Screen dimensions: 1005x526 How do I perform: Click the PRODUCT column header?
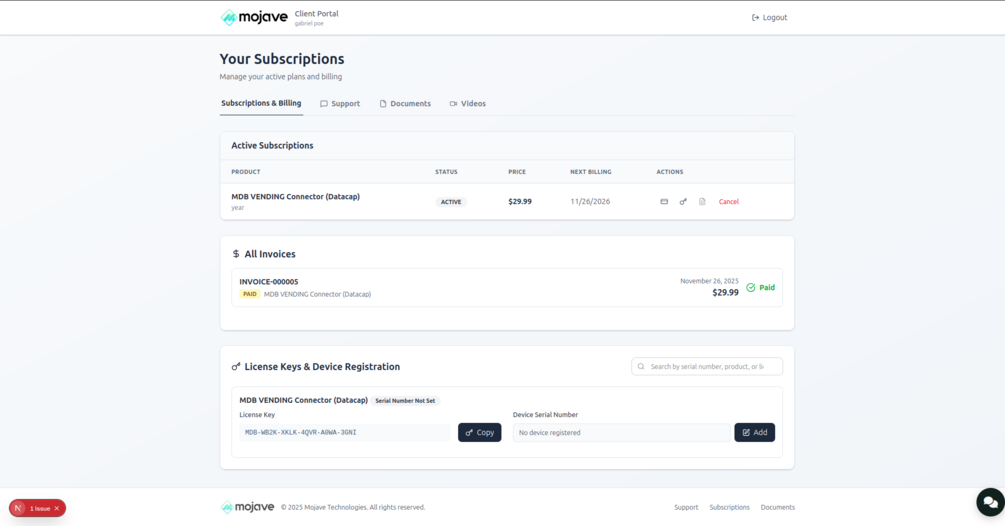[x=245, y=172]
